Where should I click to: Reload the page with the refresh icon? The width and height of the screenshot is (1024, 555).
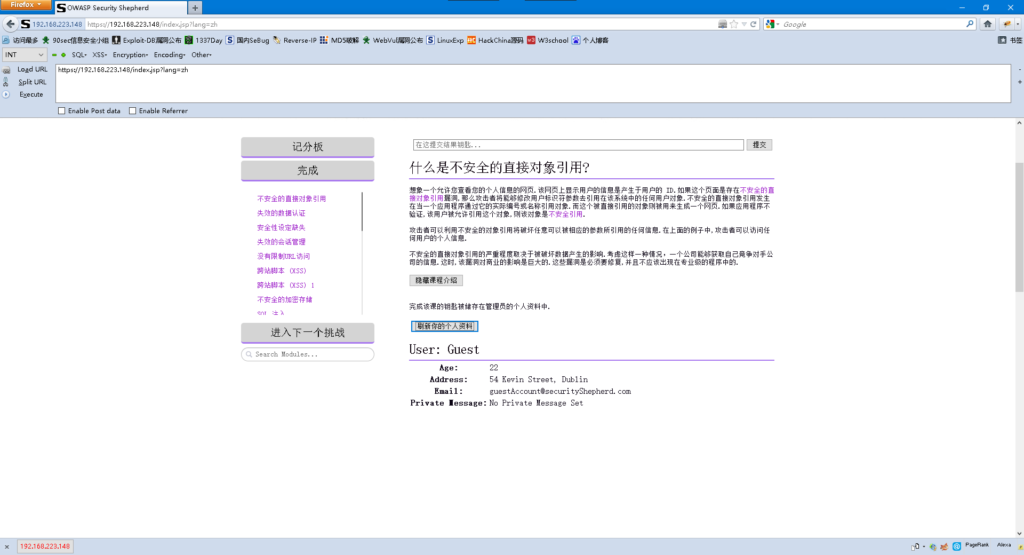tap(753, 24)
